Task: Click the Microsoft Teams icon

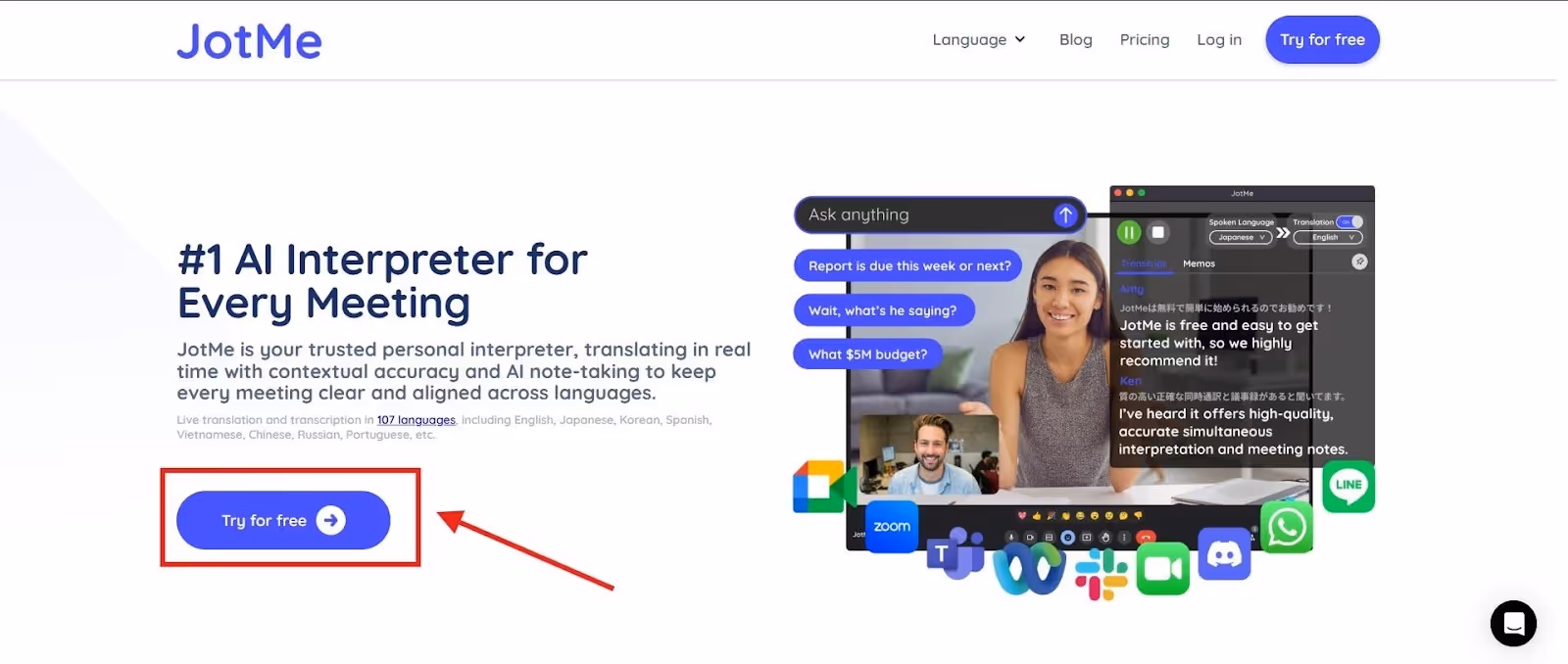Action: [955, 553]
